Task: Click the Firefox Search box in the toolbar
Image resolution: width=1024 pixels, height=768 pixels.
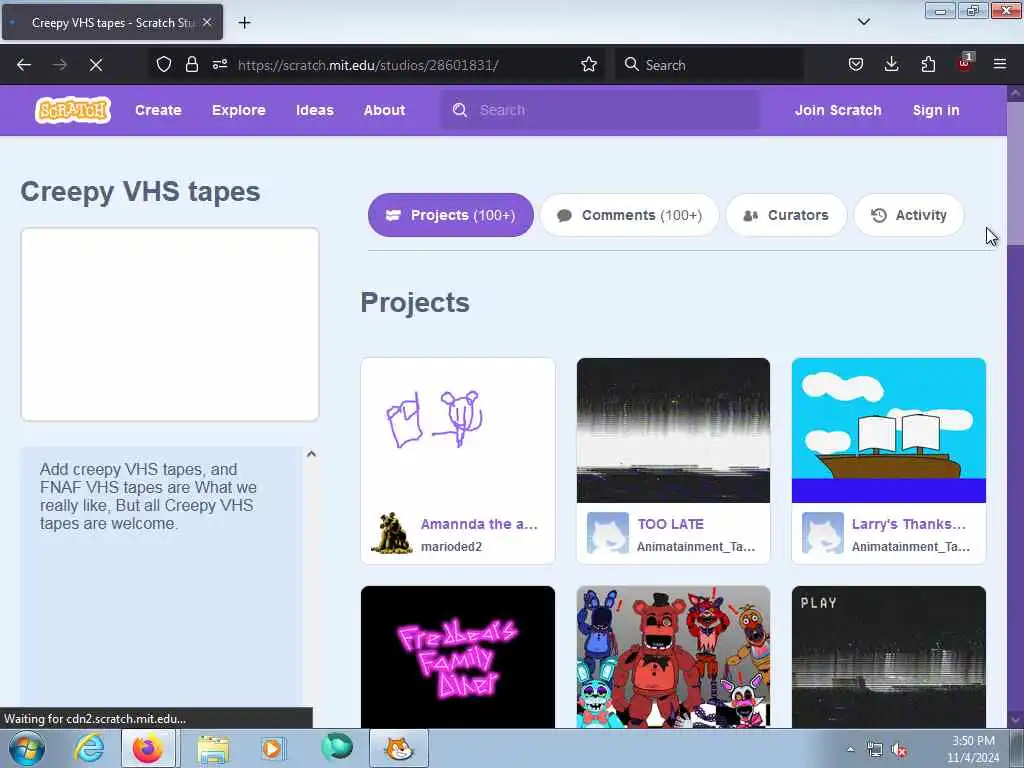Action: point(709,64)
